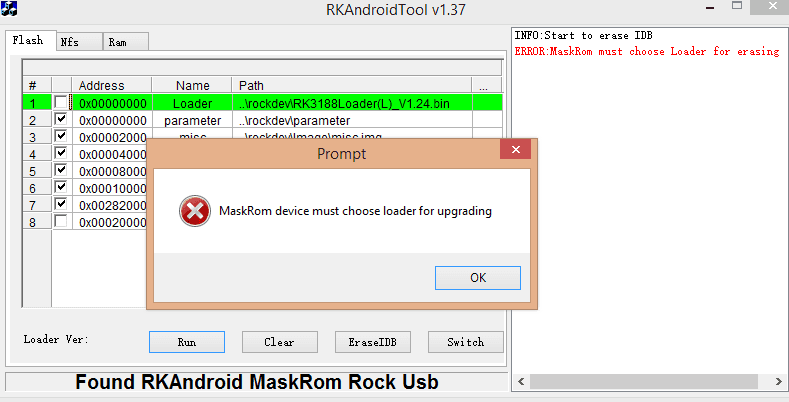This screenshot has width=789, height=402.
Task: Click the EraseIDB button
Action: [373, 342]
